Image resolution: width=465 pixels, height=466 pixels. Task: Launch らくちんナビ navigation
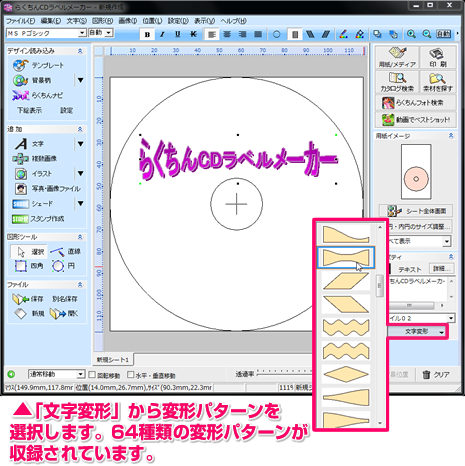[37, 95]
